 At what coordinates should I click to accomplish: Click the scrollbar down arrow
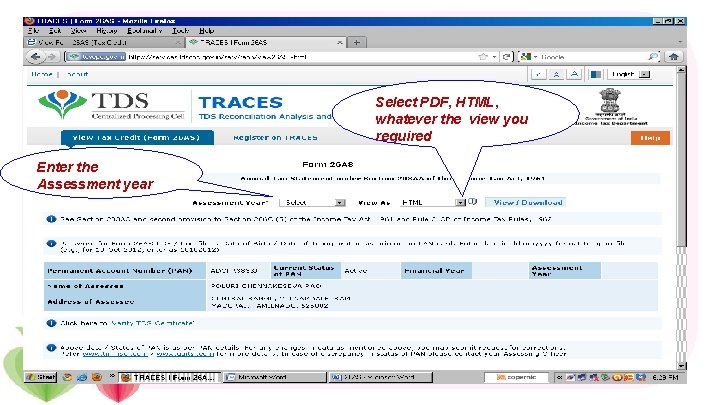pos(681,366)
